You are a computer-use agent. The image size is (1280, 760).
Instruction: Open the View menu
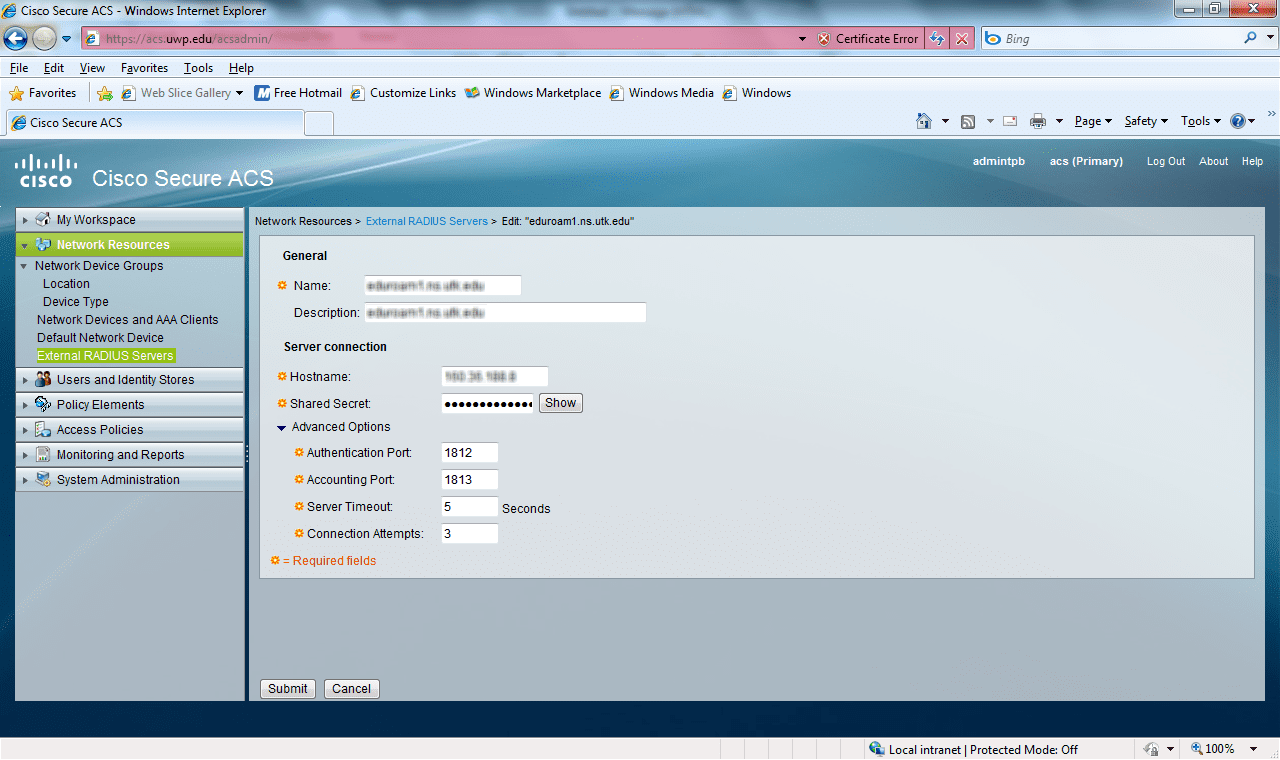click(x=92, y=68)
